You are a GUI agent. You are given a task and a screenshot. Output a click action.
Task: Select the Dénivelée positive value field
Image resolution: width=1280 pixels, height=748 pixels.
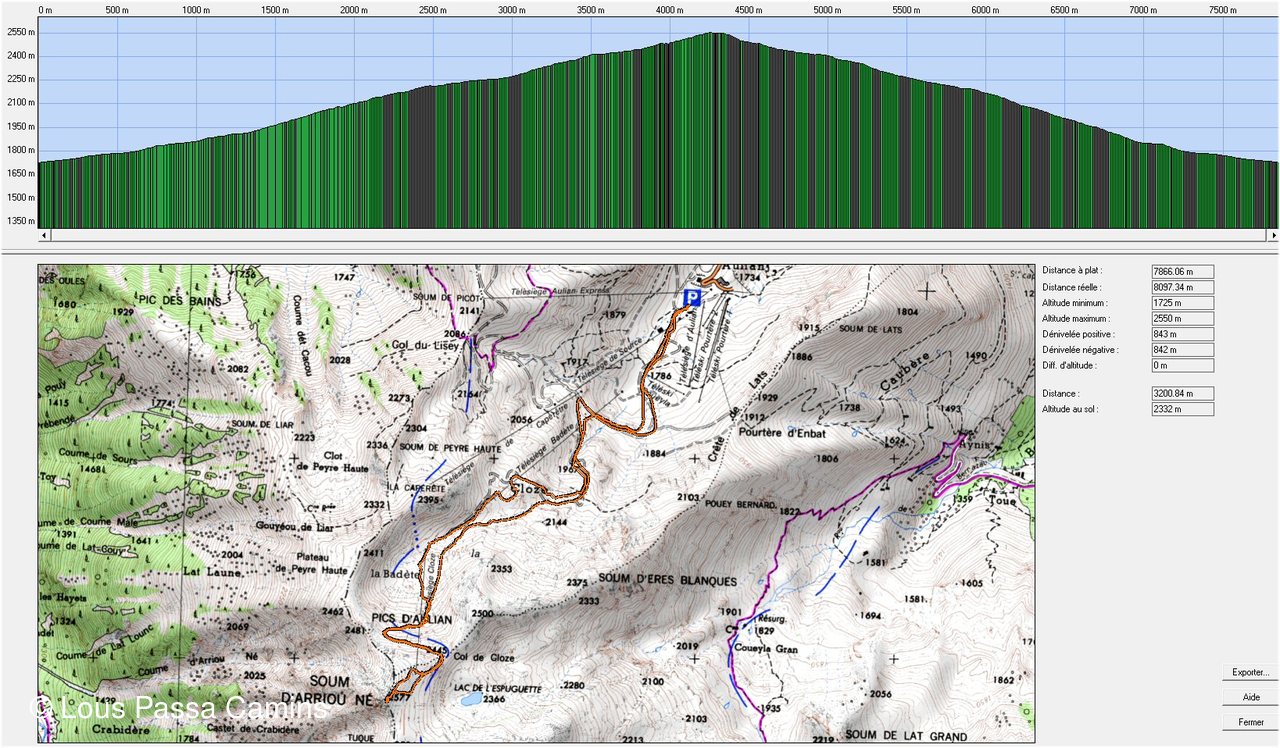pyautogui.click(x=1182, y=335)
